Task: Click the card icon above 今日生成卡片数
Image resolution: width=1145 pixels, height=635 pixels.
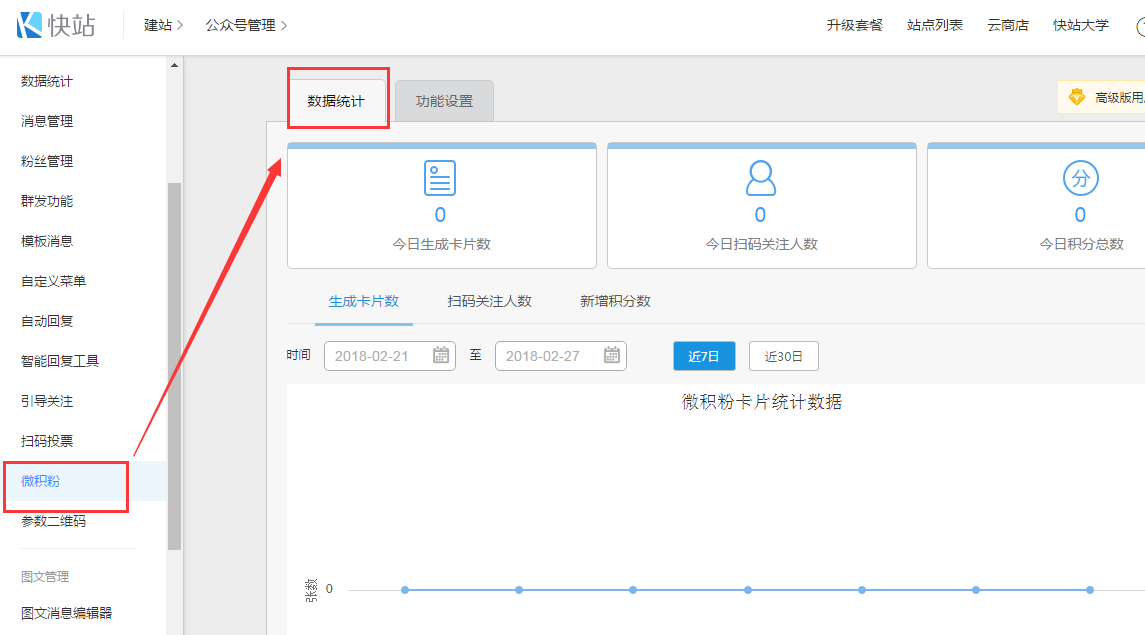Action: point(440,178)
